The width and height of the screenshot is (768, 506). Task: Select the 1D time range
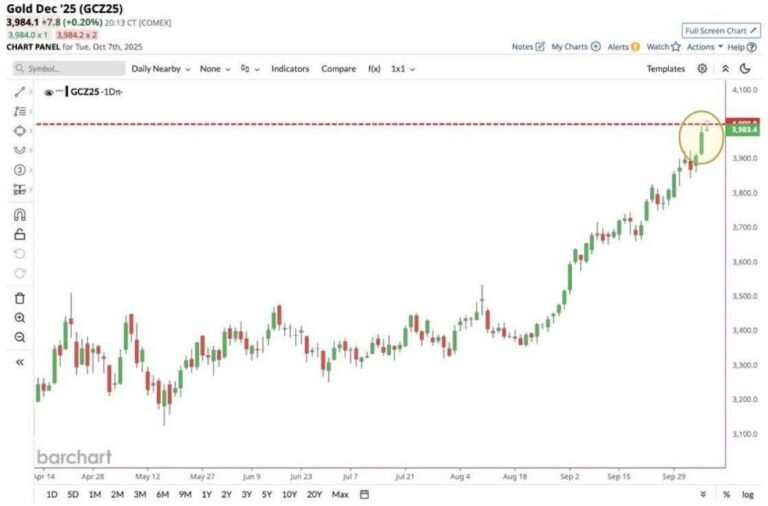(x=51, y=495)
